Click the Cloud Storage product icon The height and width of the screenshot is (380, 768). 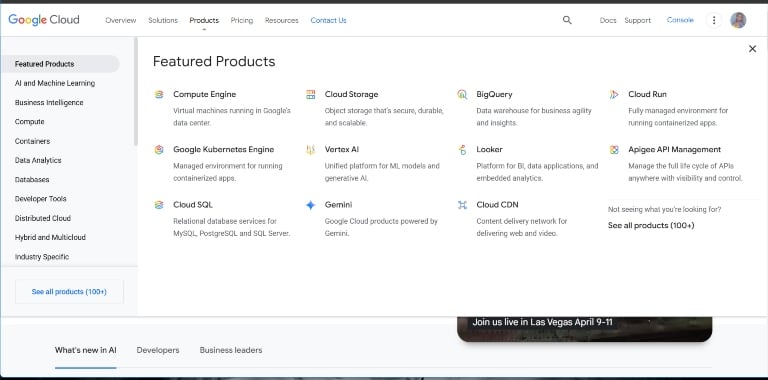[x=311, y=95]
